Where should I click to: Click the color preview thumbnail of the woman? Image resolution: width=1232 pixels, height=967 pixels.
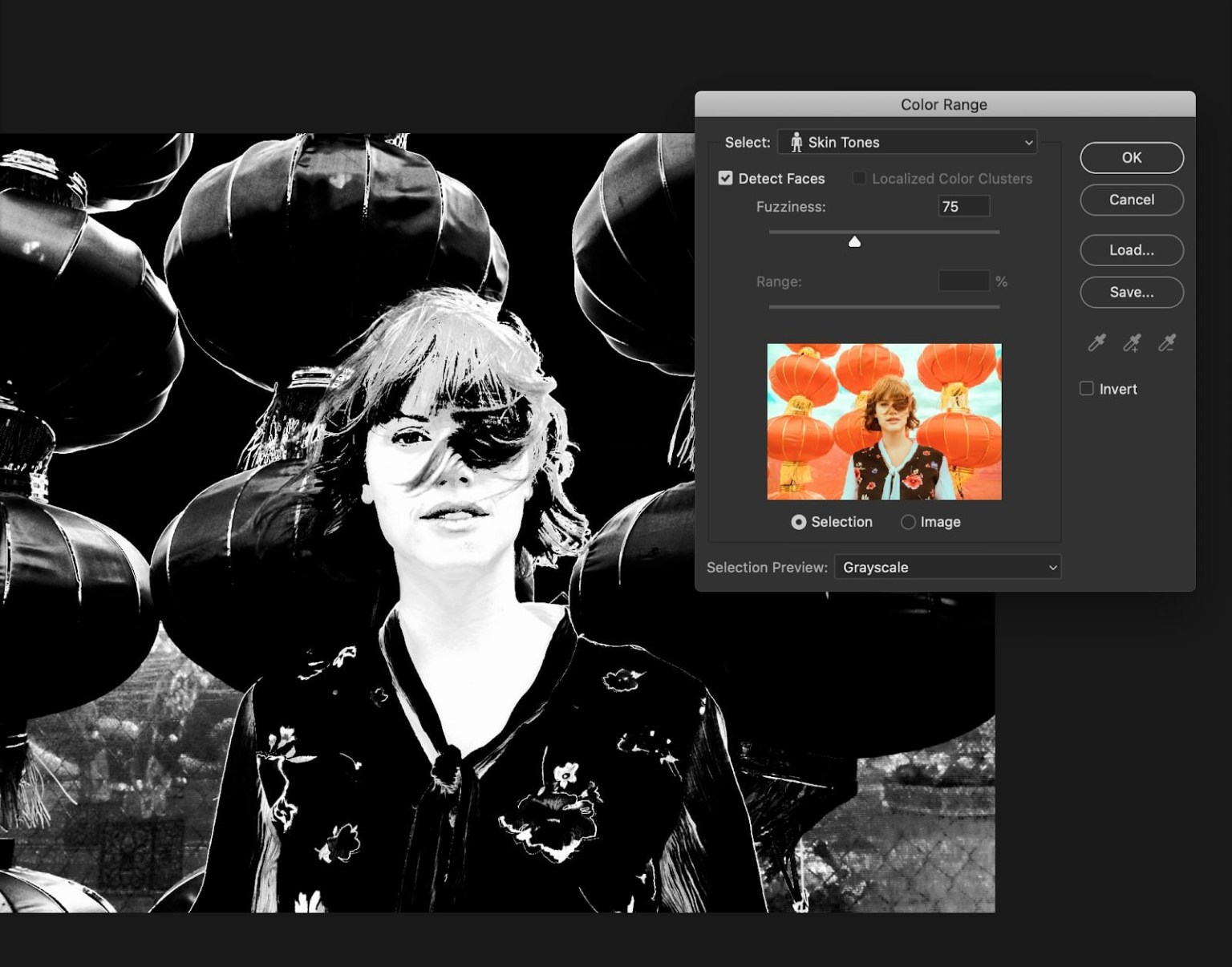coord(883,421)
